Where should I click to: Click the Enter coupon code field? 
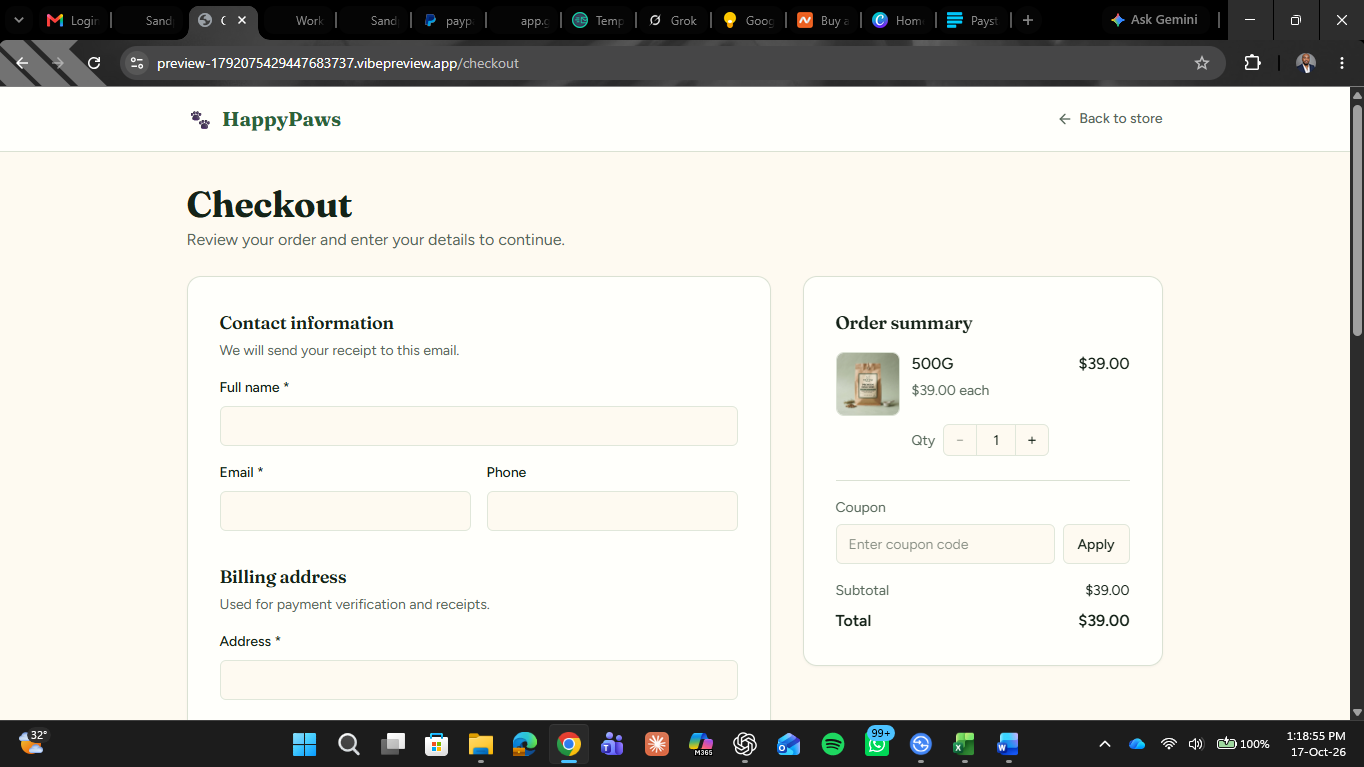pyautogui.click(x=945, y=544)
